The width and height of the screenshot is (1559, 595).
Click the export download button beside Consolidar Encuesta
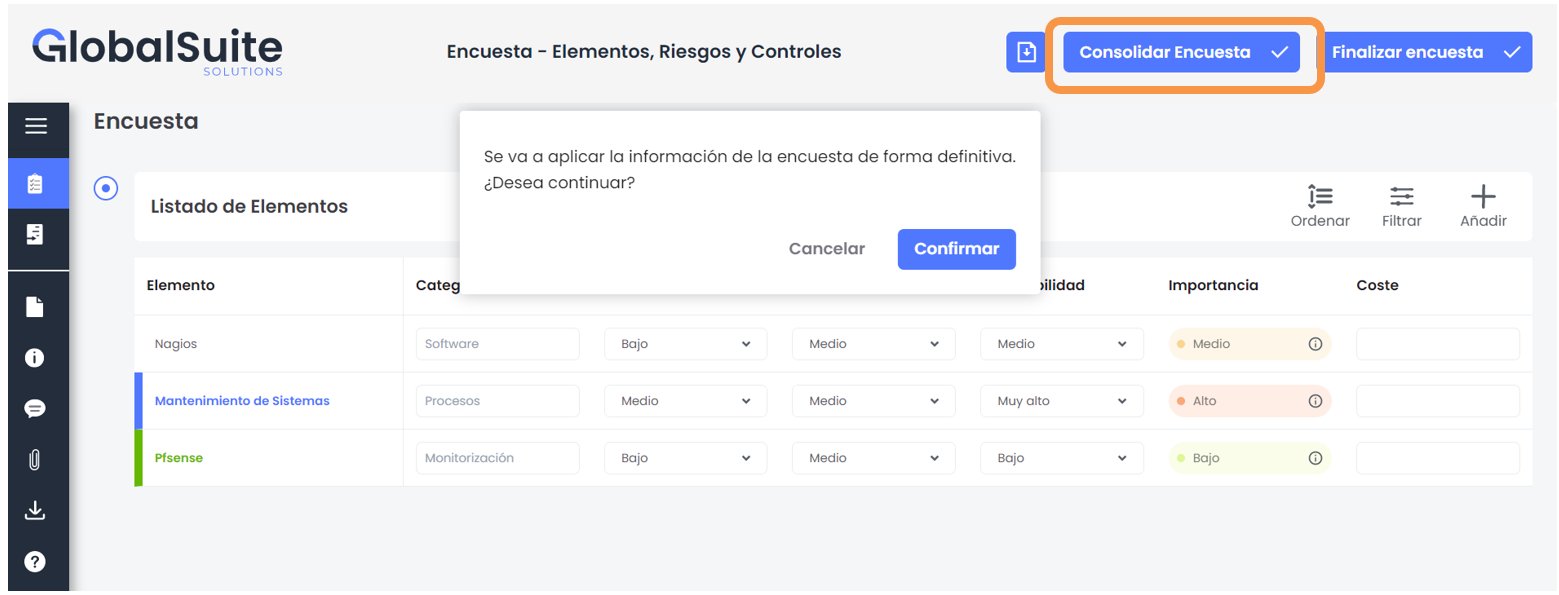tap(1026, 52)
